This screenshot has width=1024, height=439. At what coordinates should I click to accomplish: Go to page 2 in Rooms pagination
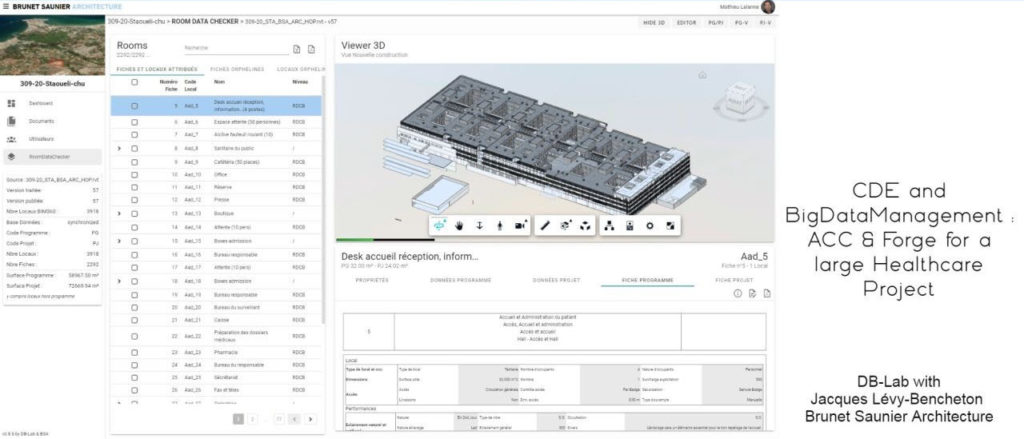(x=253, y=419)
